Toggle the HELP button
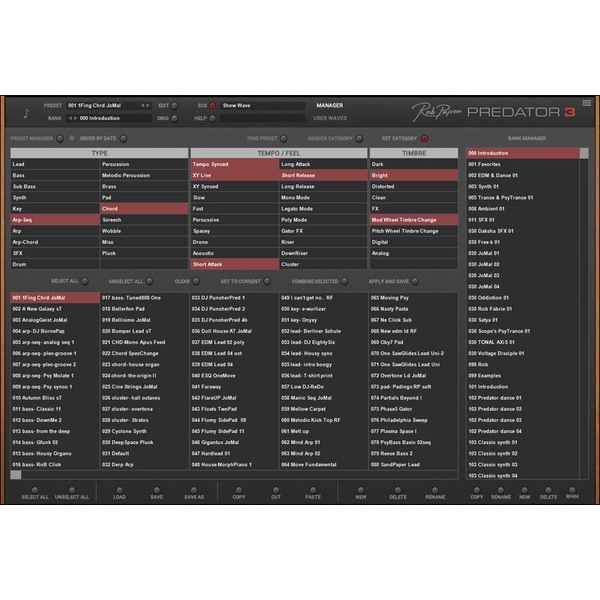This screenshot has width=600, height=600. click(x=212, y=118)
